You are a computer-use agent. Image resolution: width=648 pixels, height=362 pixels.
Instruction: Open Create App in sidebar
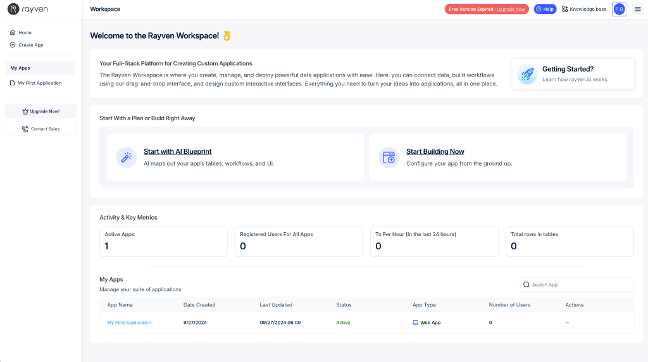click(x=26, y=45)
